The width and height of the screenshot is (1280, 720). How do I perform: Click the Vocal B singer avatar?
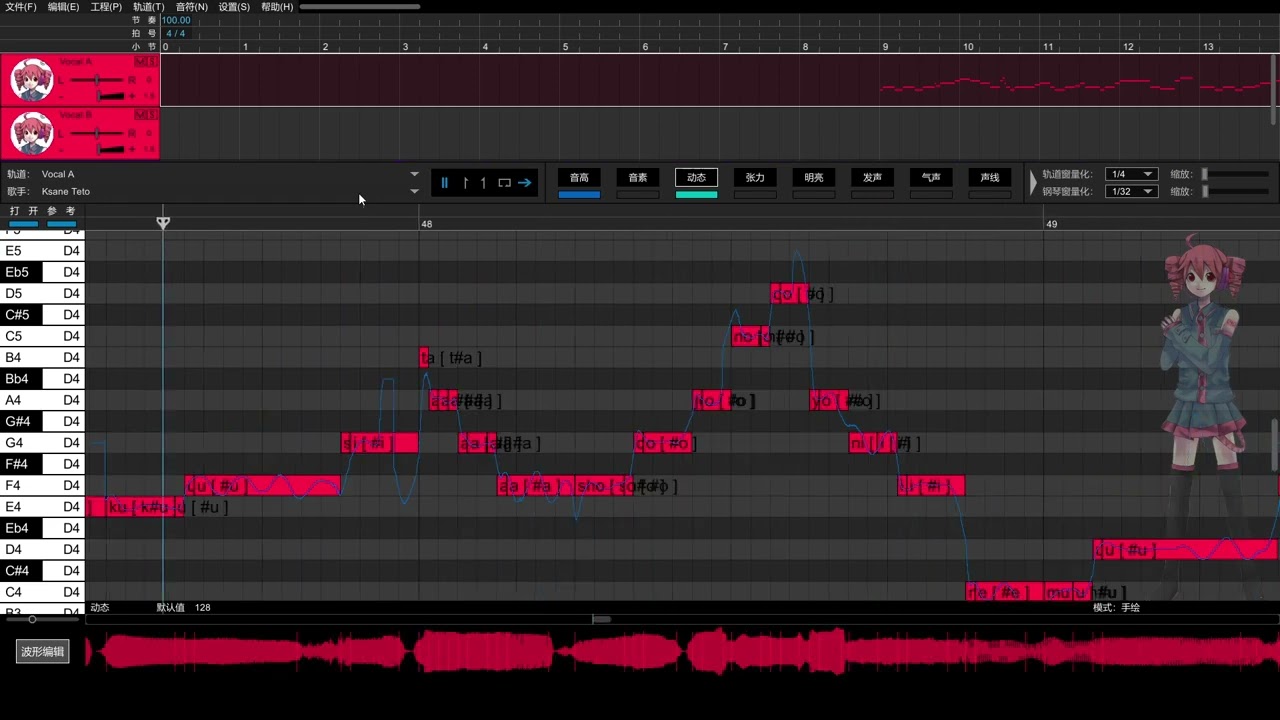[x=31, y=133]
